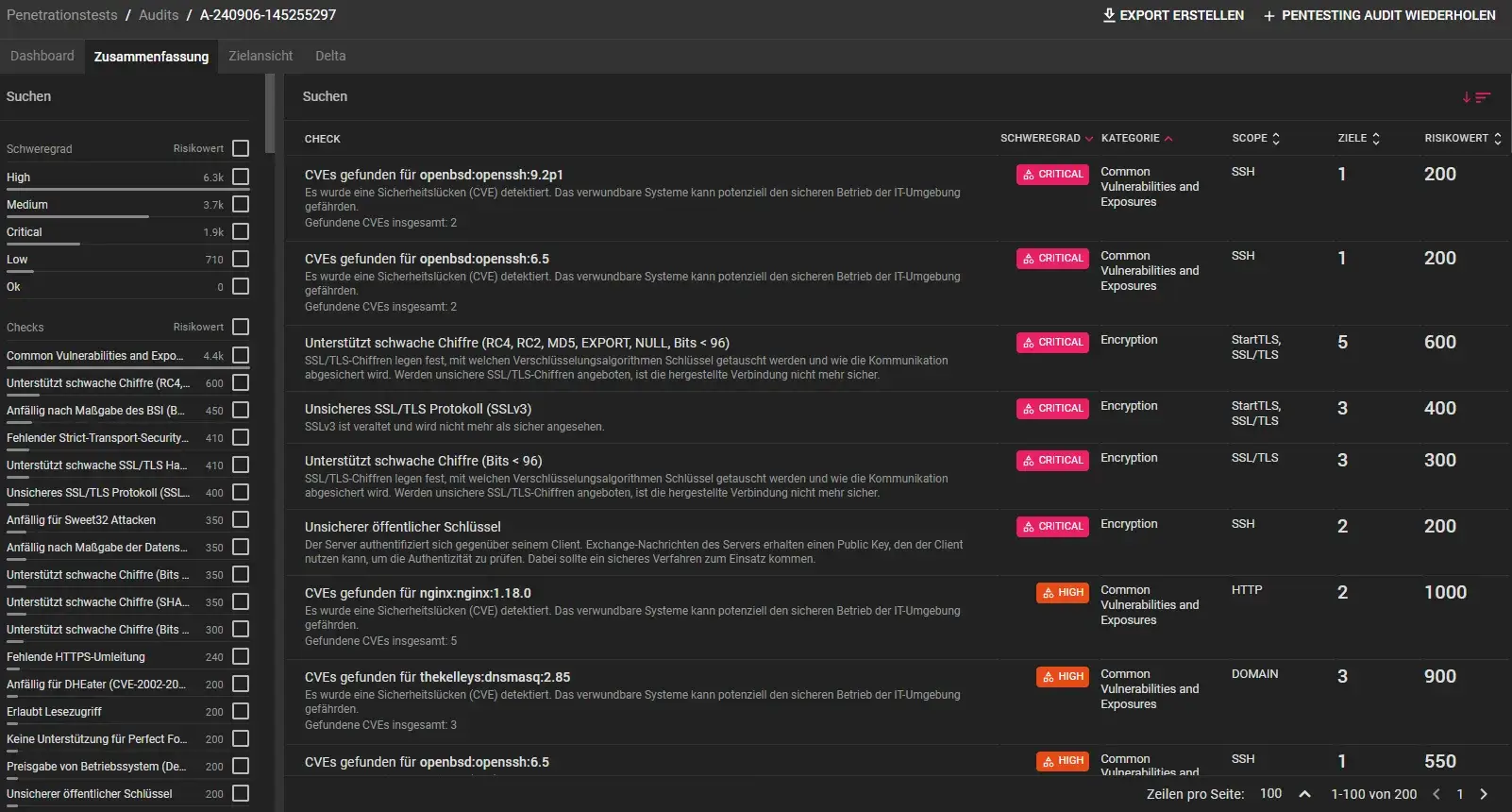Click the Critical severity progress bar
The width and height of the screenshot is (1512, 812).
point(43,245)
